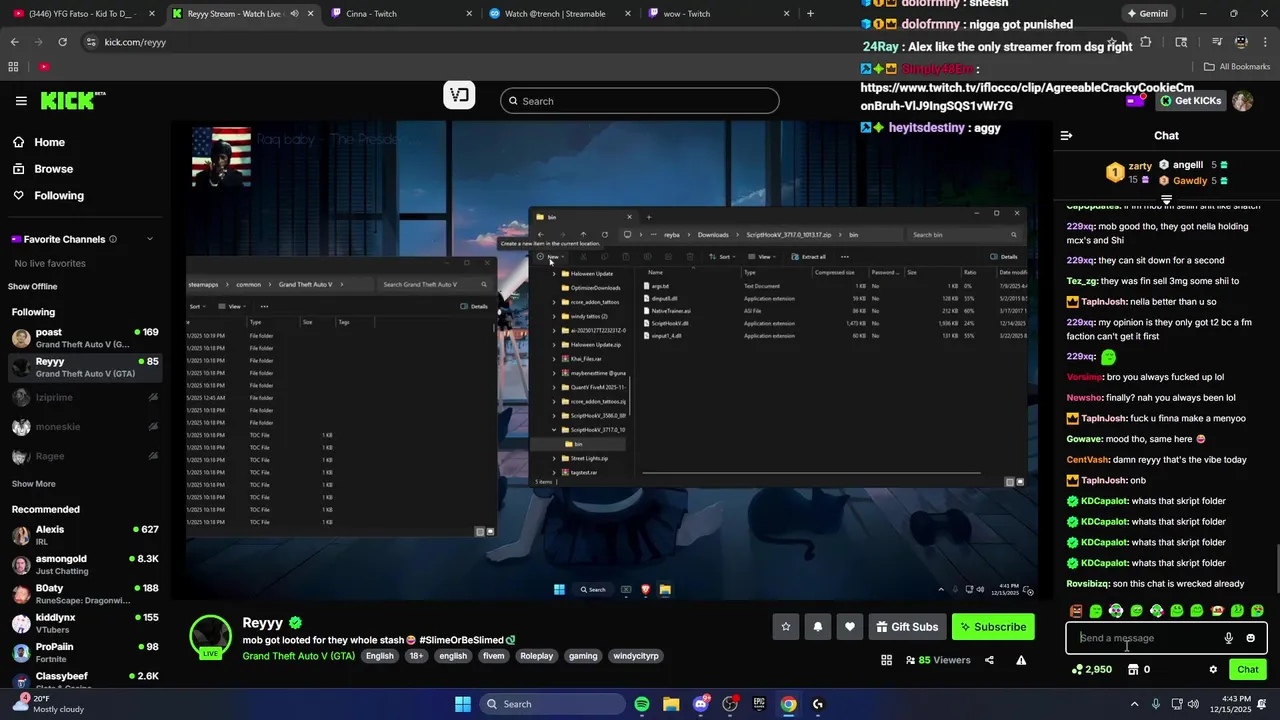Open Logitech G HUB from taskbar
This screenshot has height=720, width=1280.
[818, 704]
